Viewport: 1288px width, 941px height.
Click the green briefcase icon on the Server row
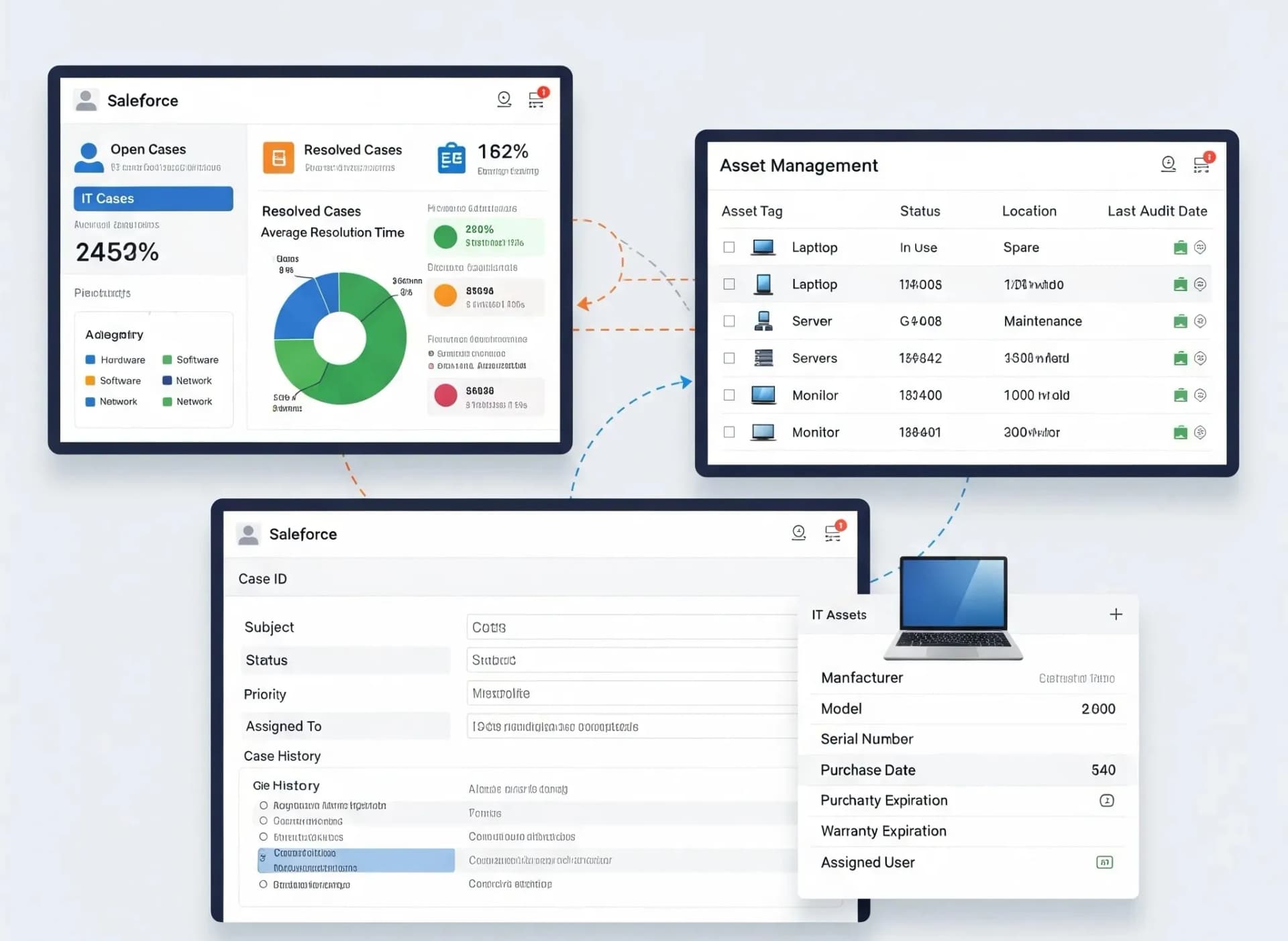click(x=1180, y=321)
